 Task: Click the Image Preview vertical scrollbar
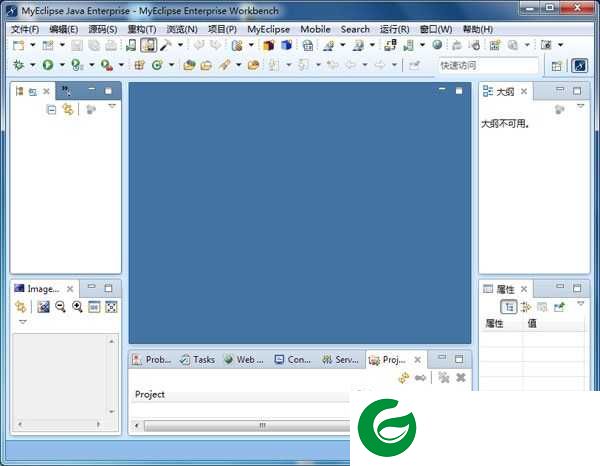(x=112, y=376)
